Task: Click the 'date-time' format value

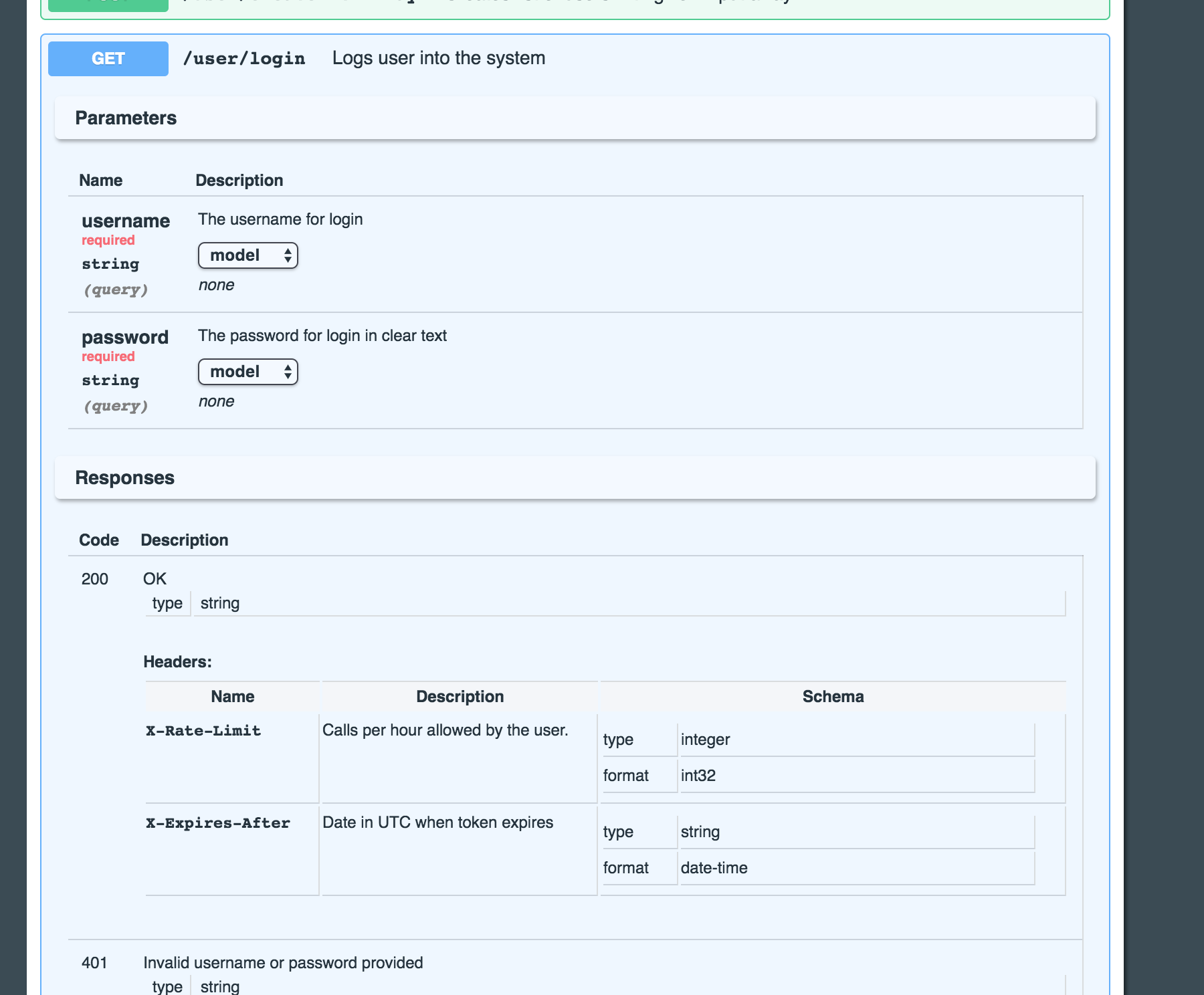Action: tap(714, 868)
